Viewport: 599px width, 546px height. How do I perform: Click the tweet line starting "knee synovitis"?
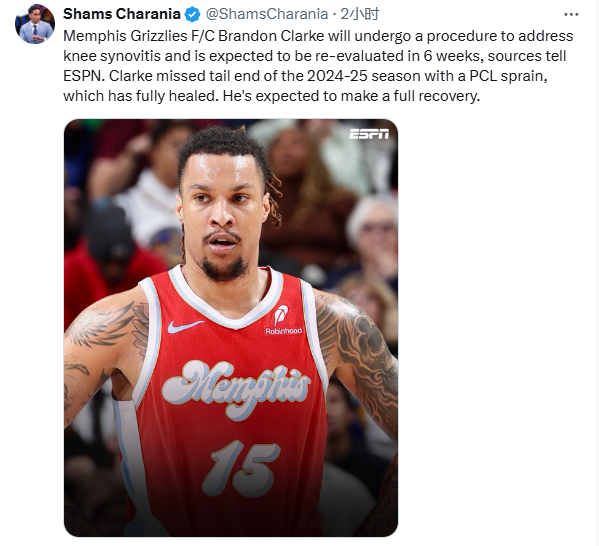tap(314, 56)
